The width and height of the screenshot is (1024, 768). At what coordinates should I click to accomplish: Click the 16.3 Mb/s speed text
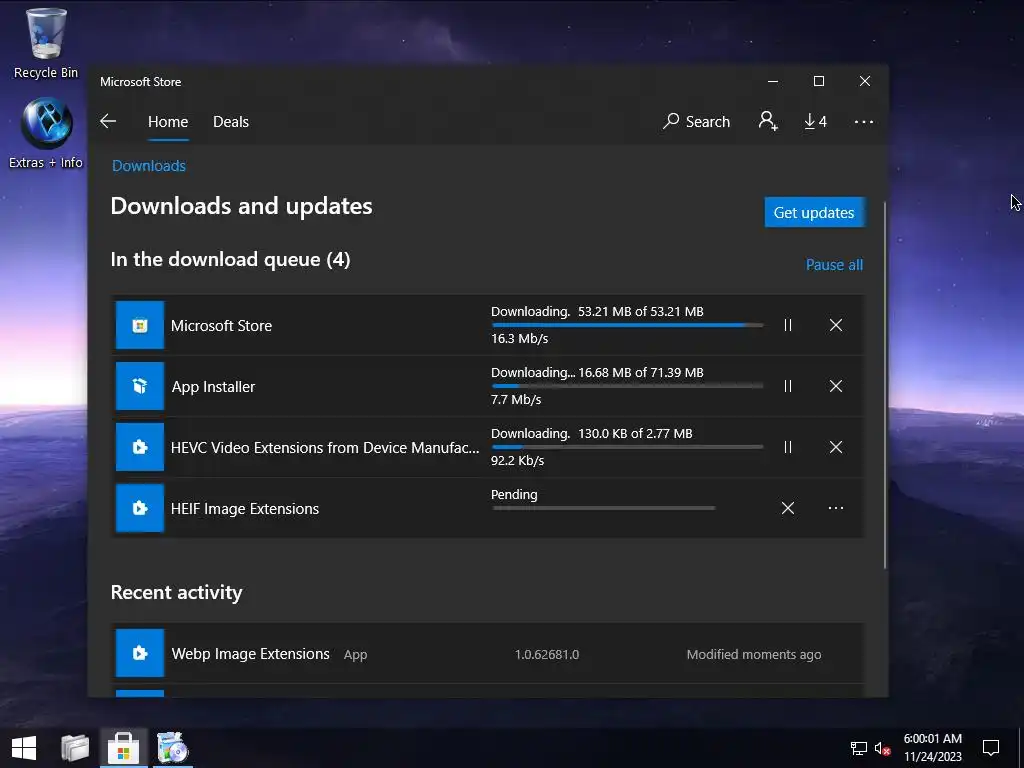[x=519, y=338]
